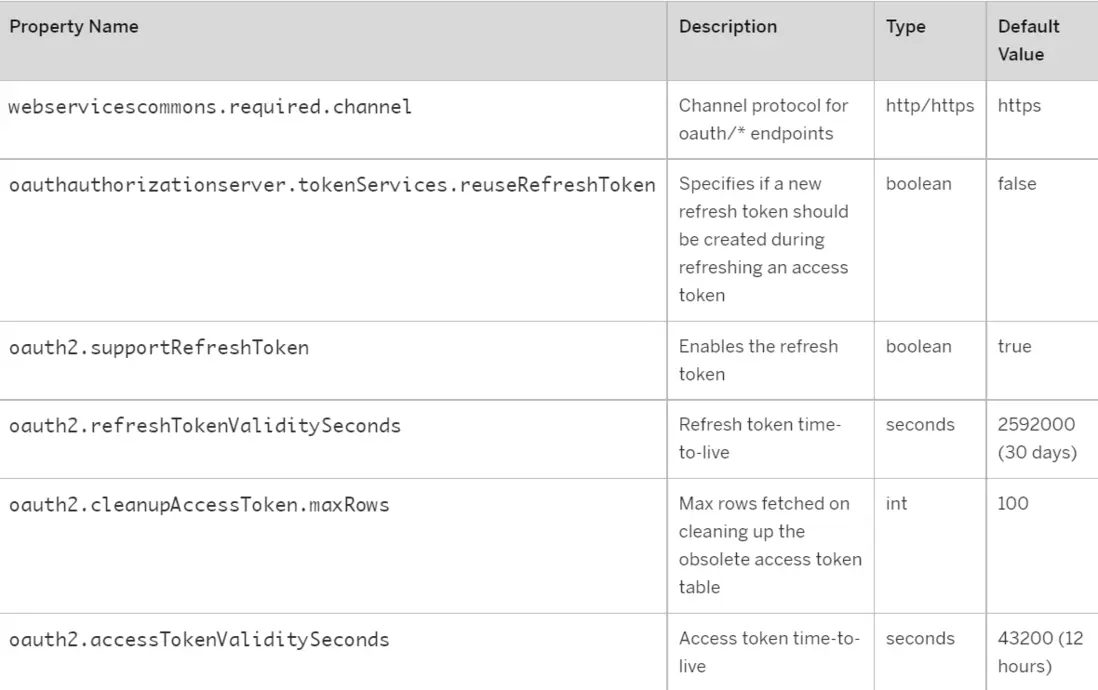Click the oauth2.supportRefreshToken property name
This screenshot has height=690, width=1098.
[159, 347]
